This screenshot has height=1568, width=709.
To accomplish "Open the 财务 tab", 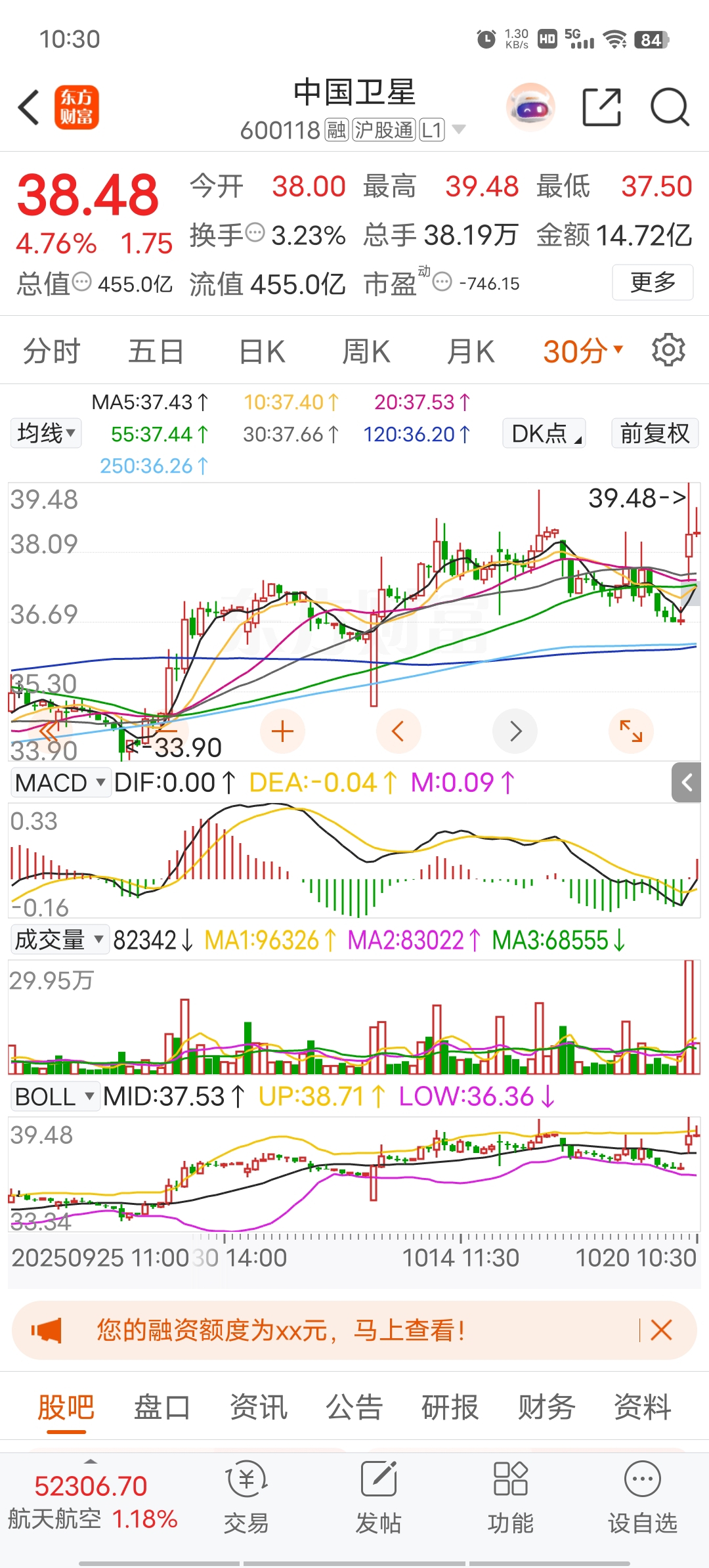I will (546, 1408).
